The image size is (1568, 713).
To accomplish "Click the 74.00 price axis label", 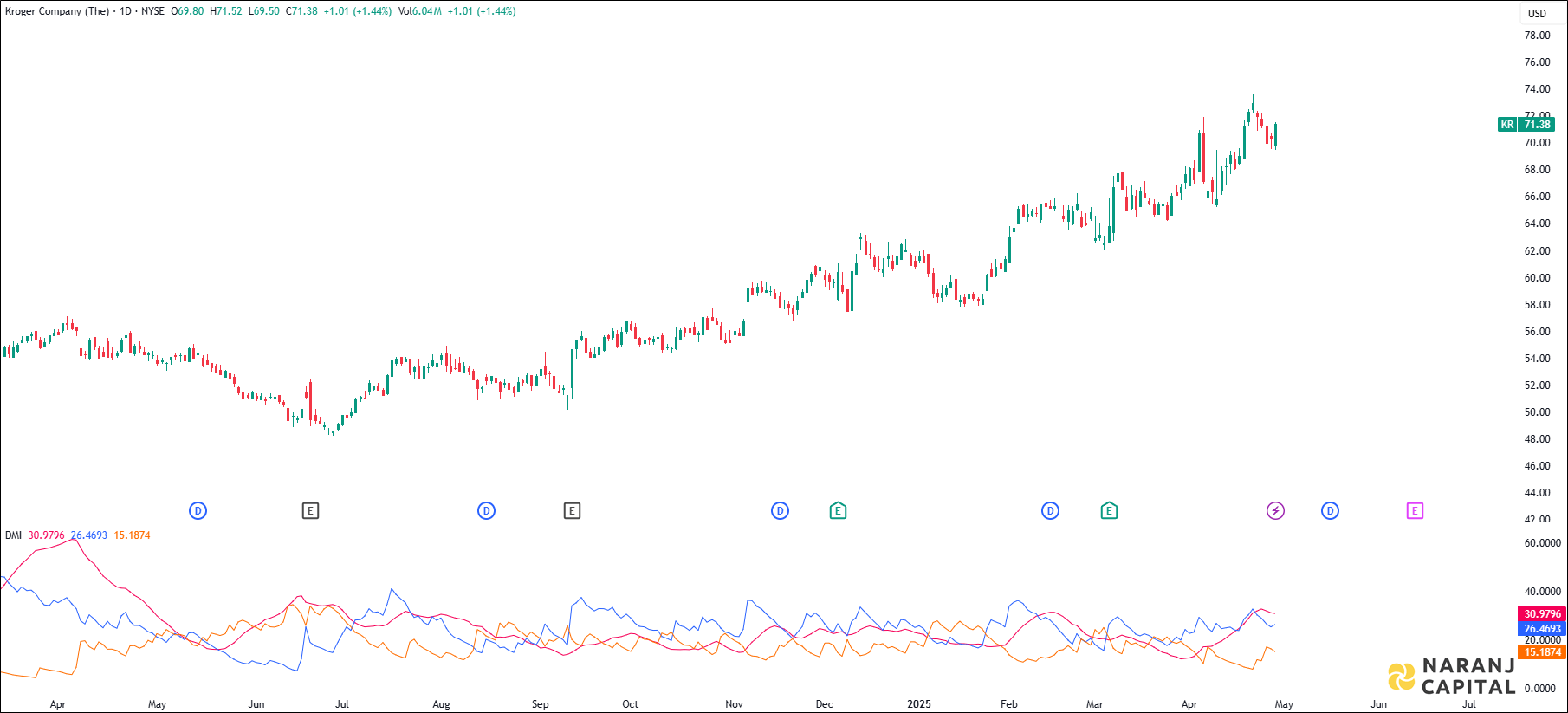I will (1537, 89).
